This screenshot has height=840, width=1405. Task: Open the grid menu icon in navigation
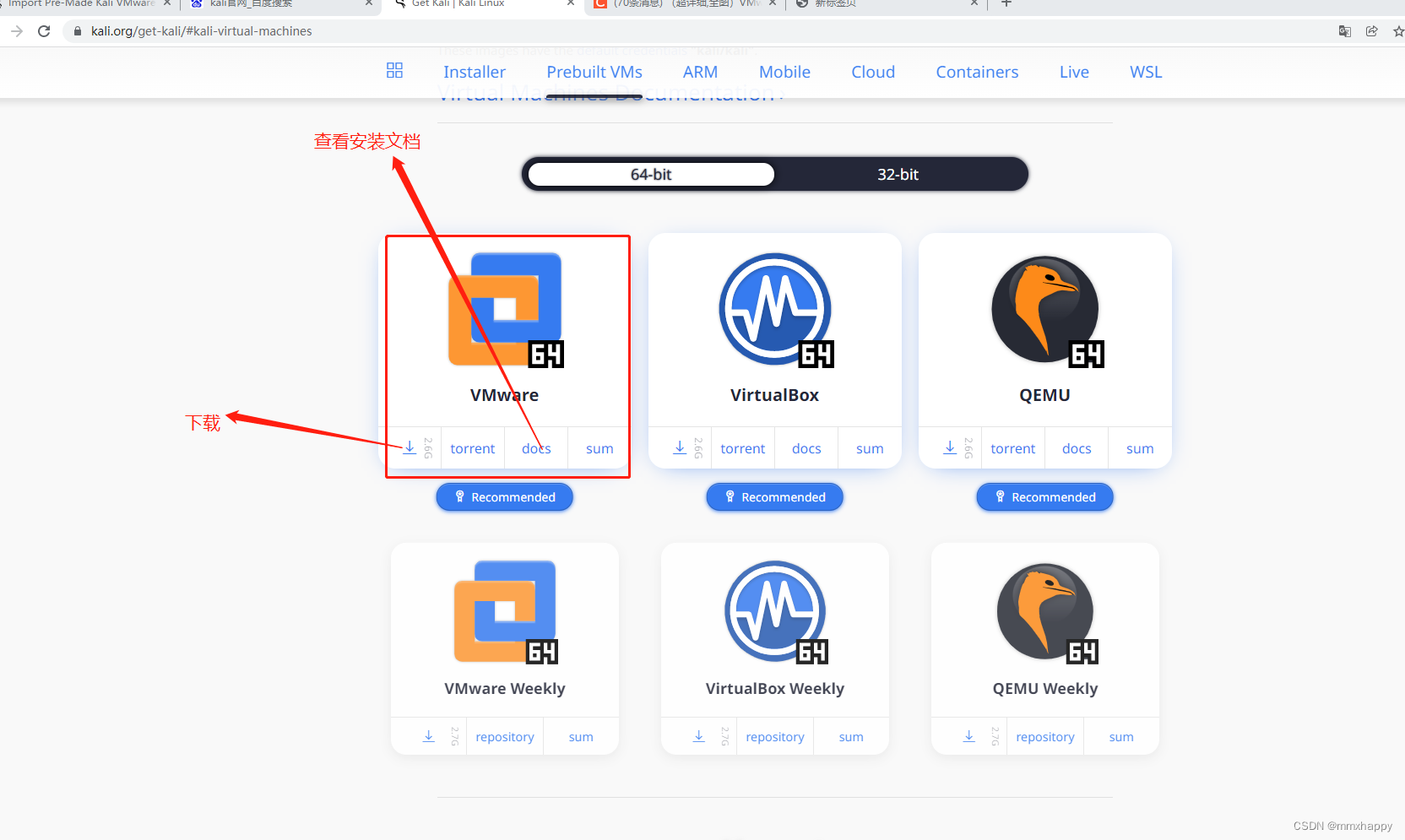(x=394, y=71)
